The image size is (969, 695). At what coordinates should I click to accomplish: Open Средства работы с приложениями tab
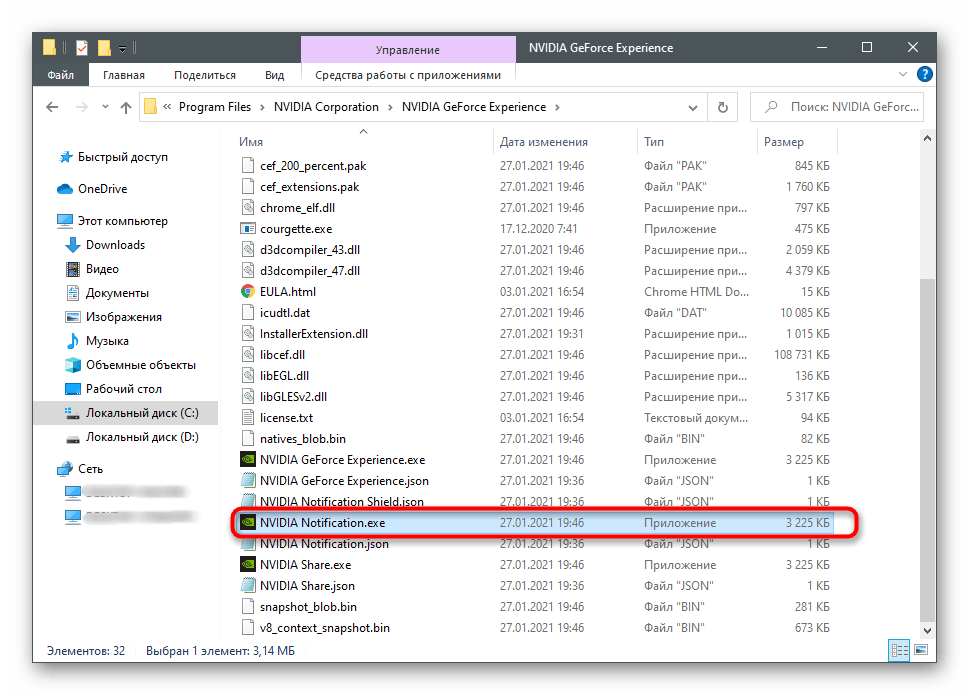[408, 75]
